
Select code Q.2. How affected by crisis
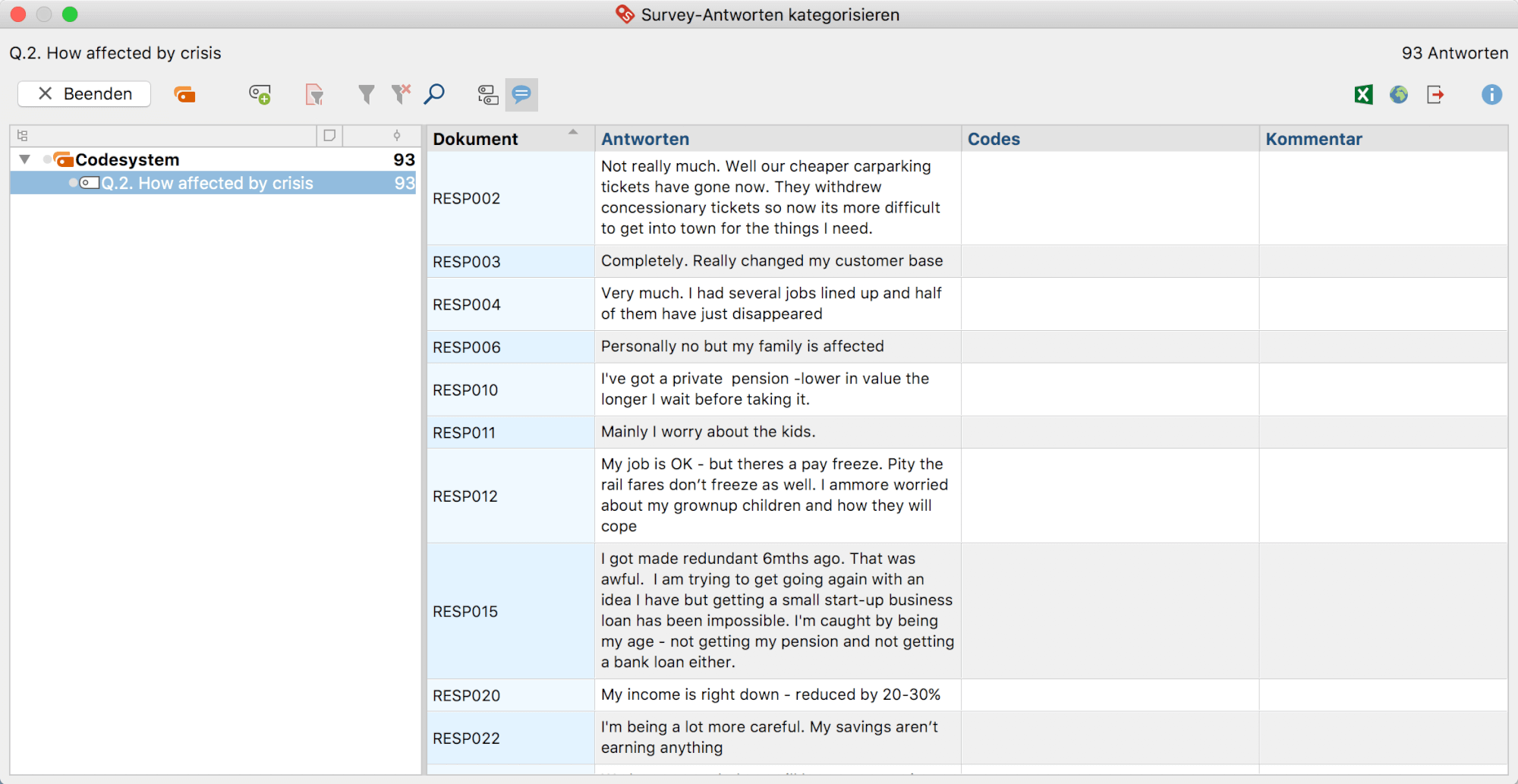(x=213, y=183)
